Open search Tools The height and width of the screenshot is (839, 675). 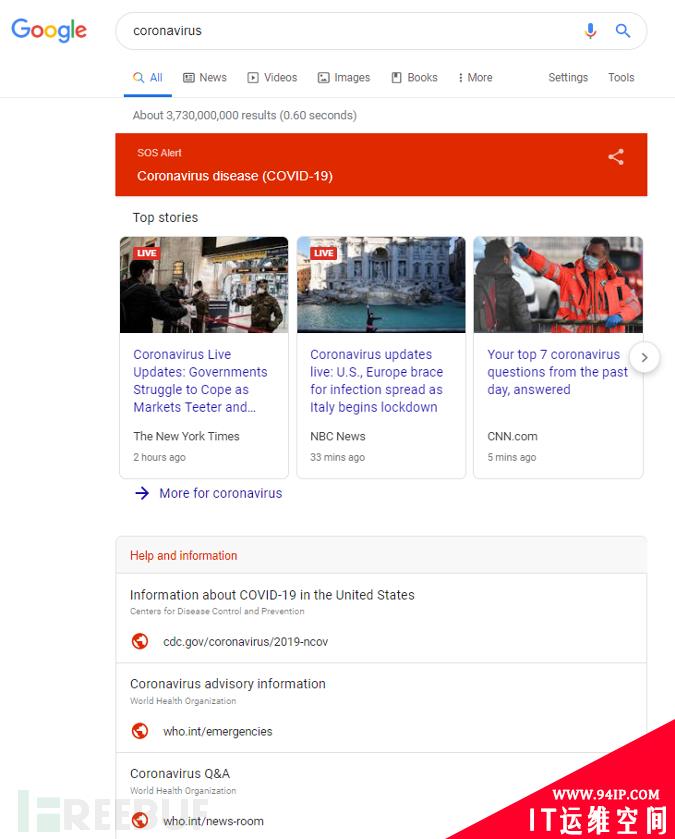pyautogui.click(x=621, y=78)
